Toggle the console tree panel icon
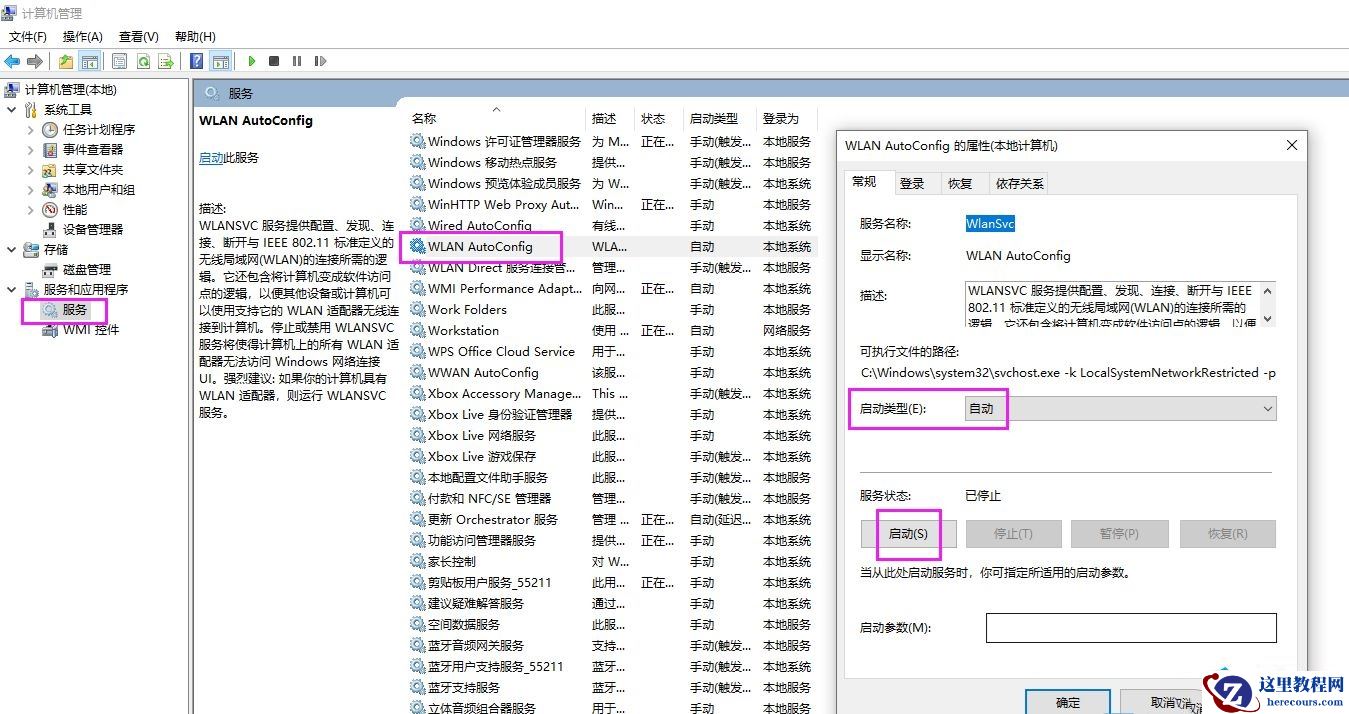This screenshot has width=1349, height=714. pyautogui.click(x=90, y=60)
